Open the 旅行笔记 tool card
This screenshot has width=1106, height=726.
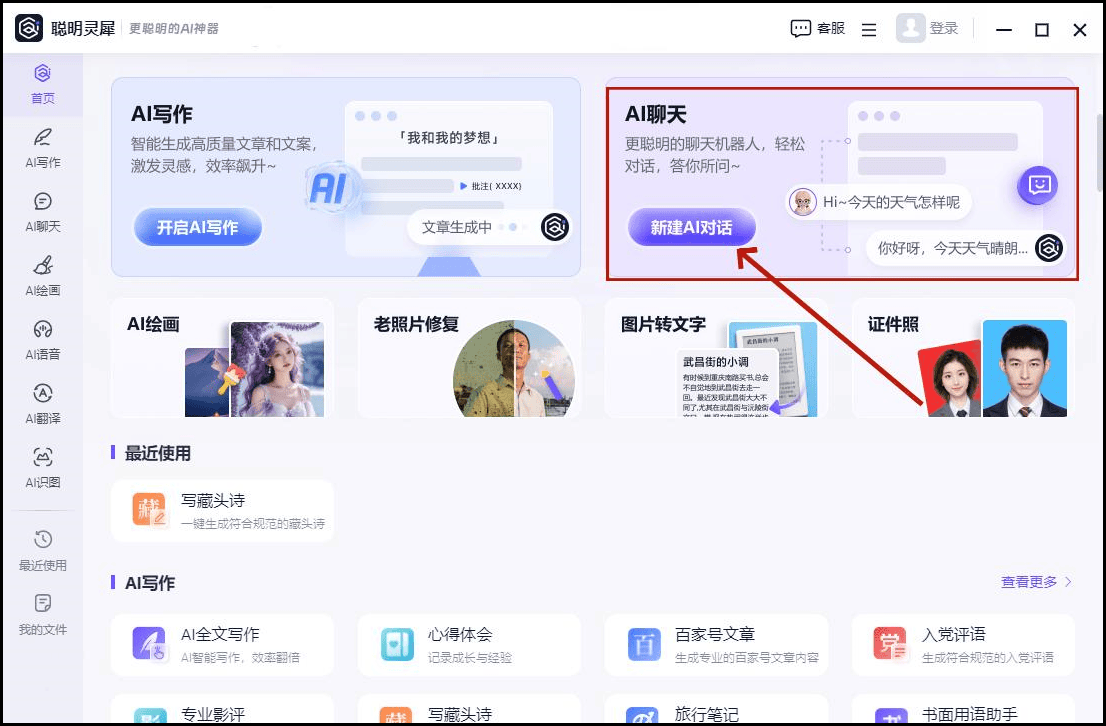pyautogui.click(x=716, y=709)
